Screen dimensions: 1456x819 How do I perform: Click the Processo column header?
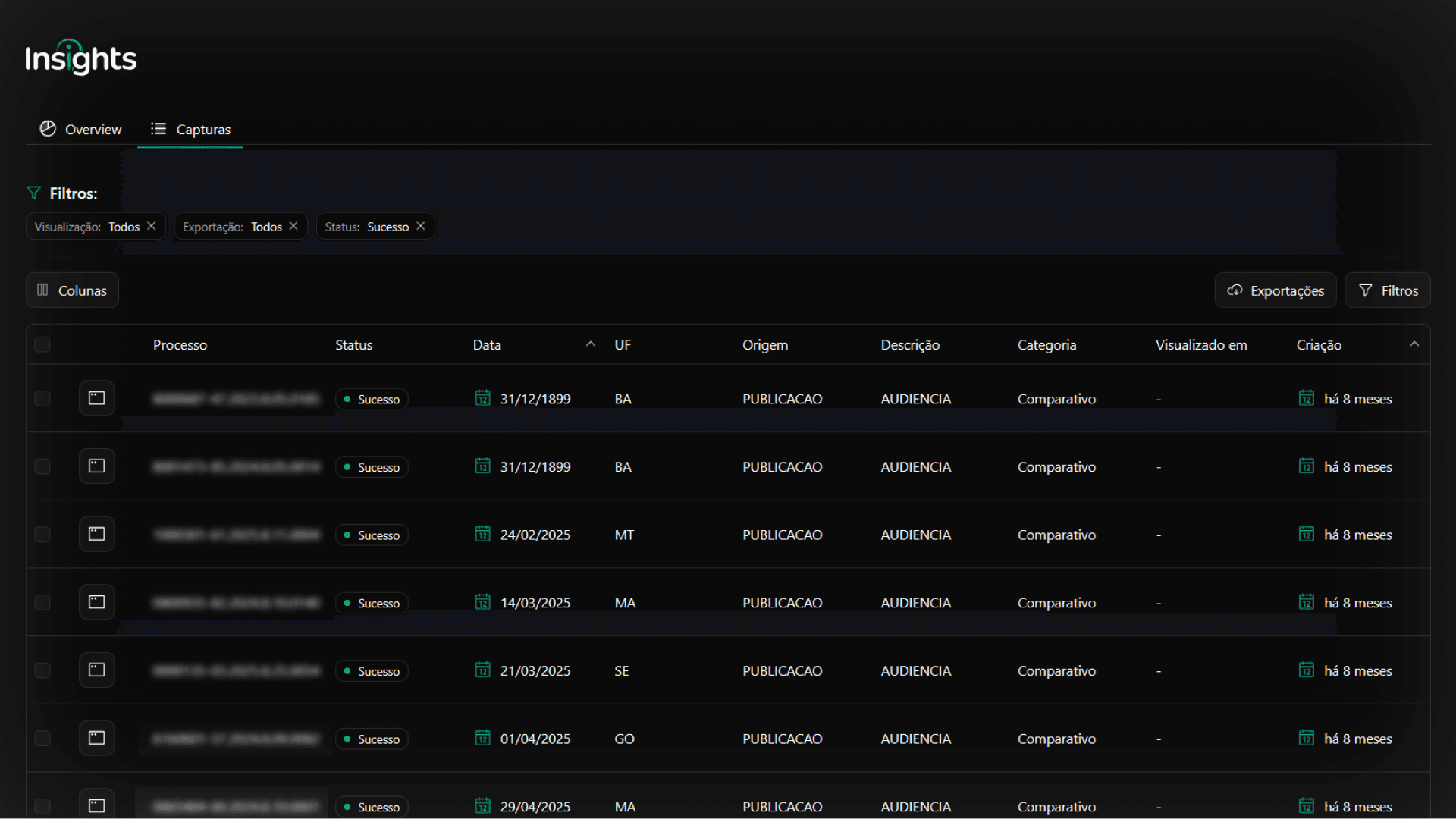tap(180, 344)
